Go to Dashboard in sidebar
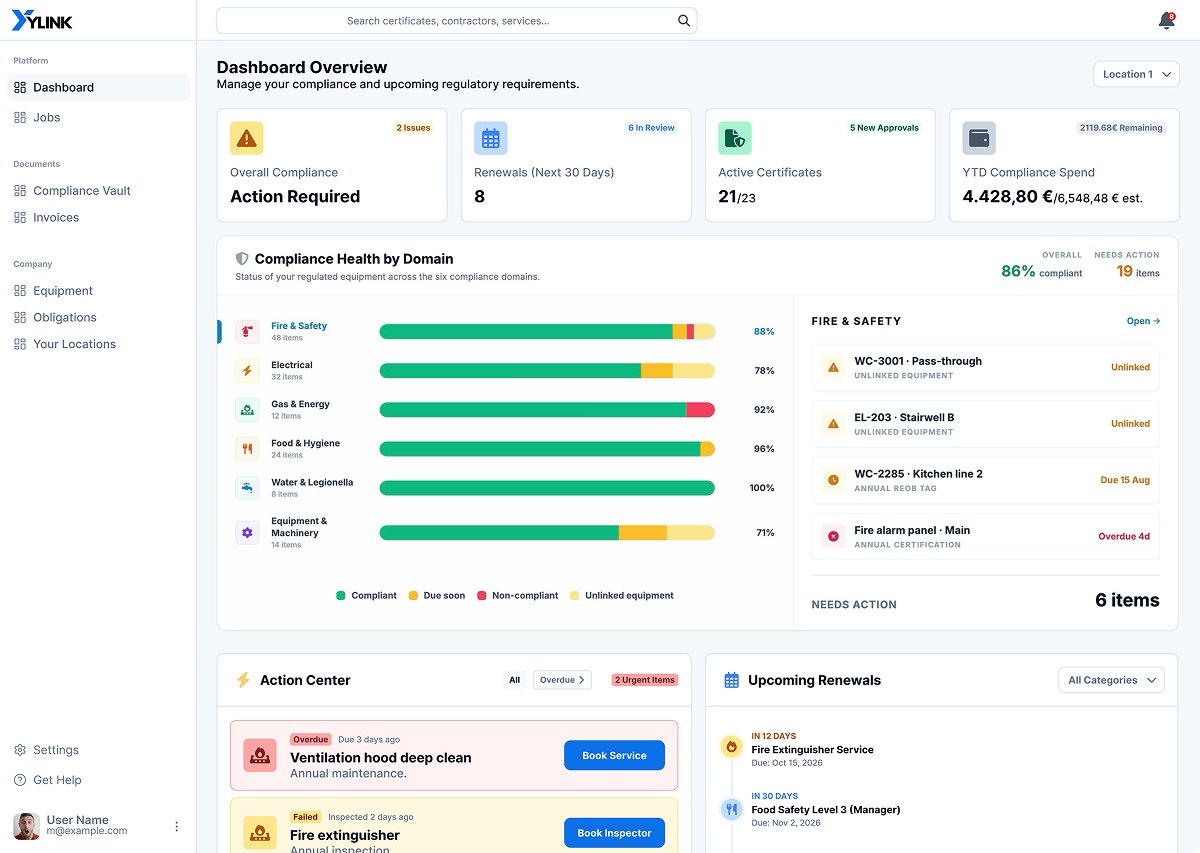This screenshot has height=853, width=1200. 98,87
